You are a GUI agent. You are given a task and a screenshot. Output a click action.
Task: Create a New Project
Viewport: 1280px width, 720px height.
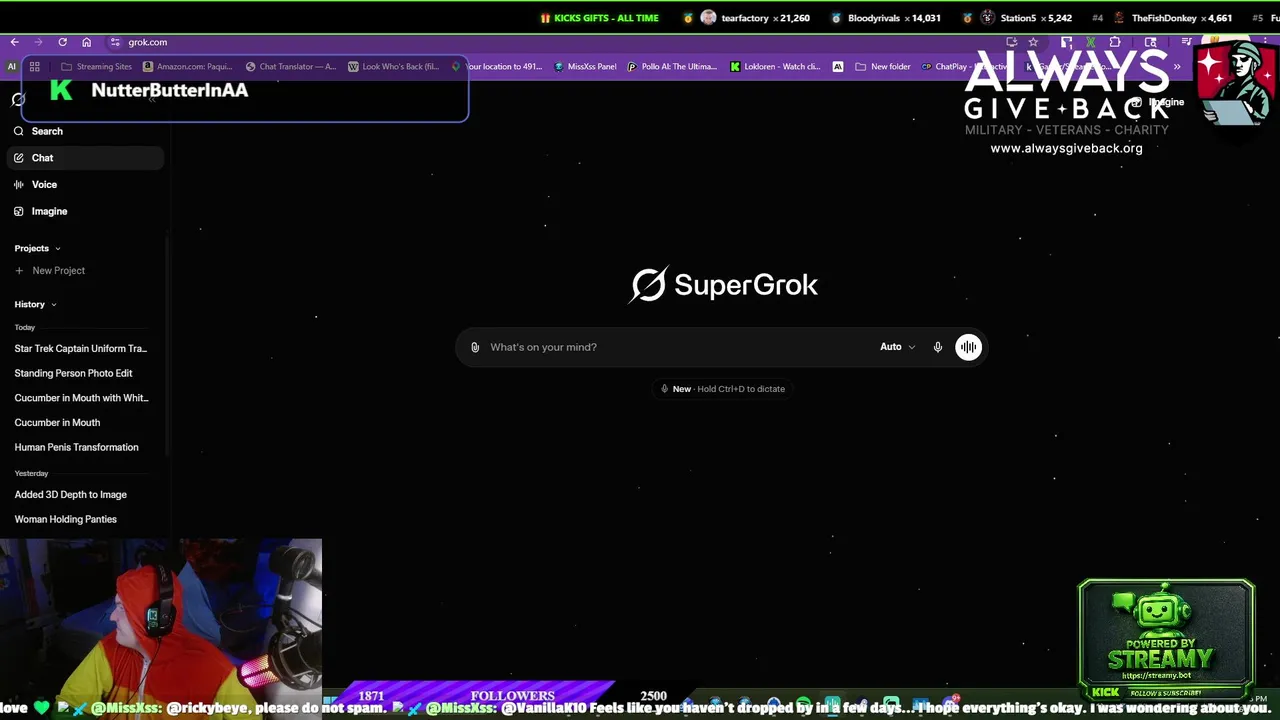pyautogui.click(x=50, y=271)
